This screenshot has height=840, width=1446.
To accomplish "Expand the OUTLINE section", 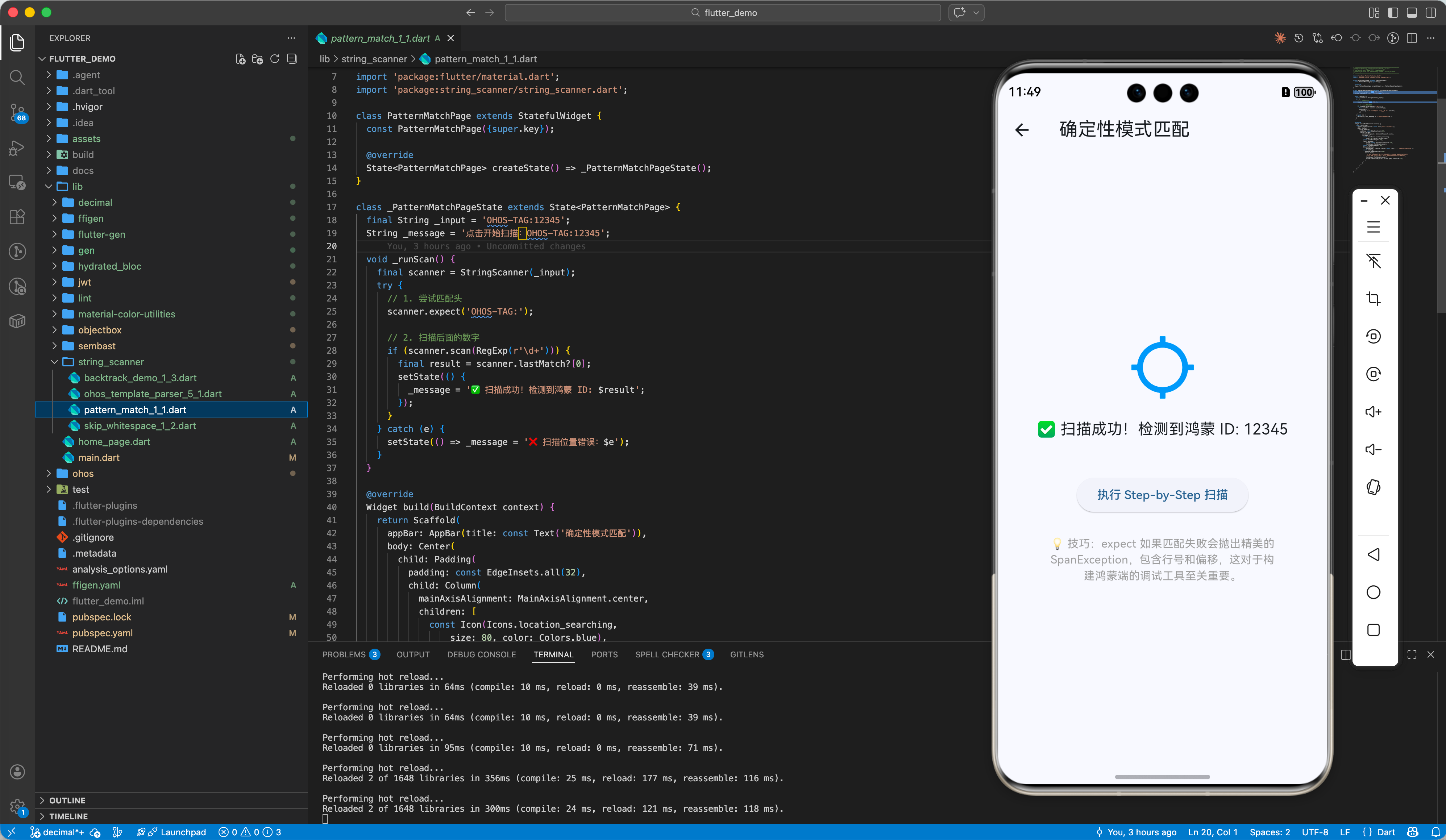I will coord(67,800).
